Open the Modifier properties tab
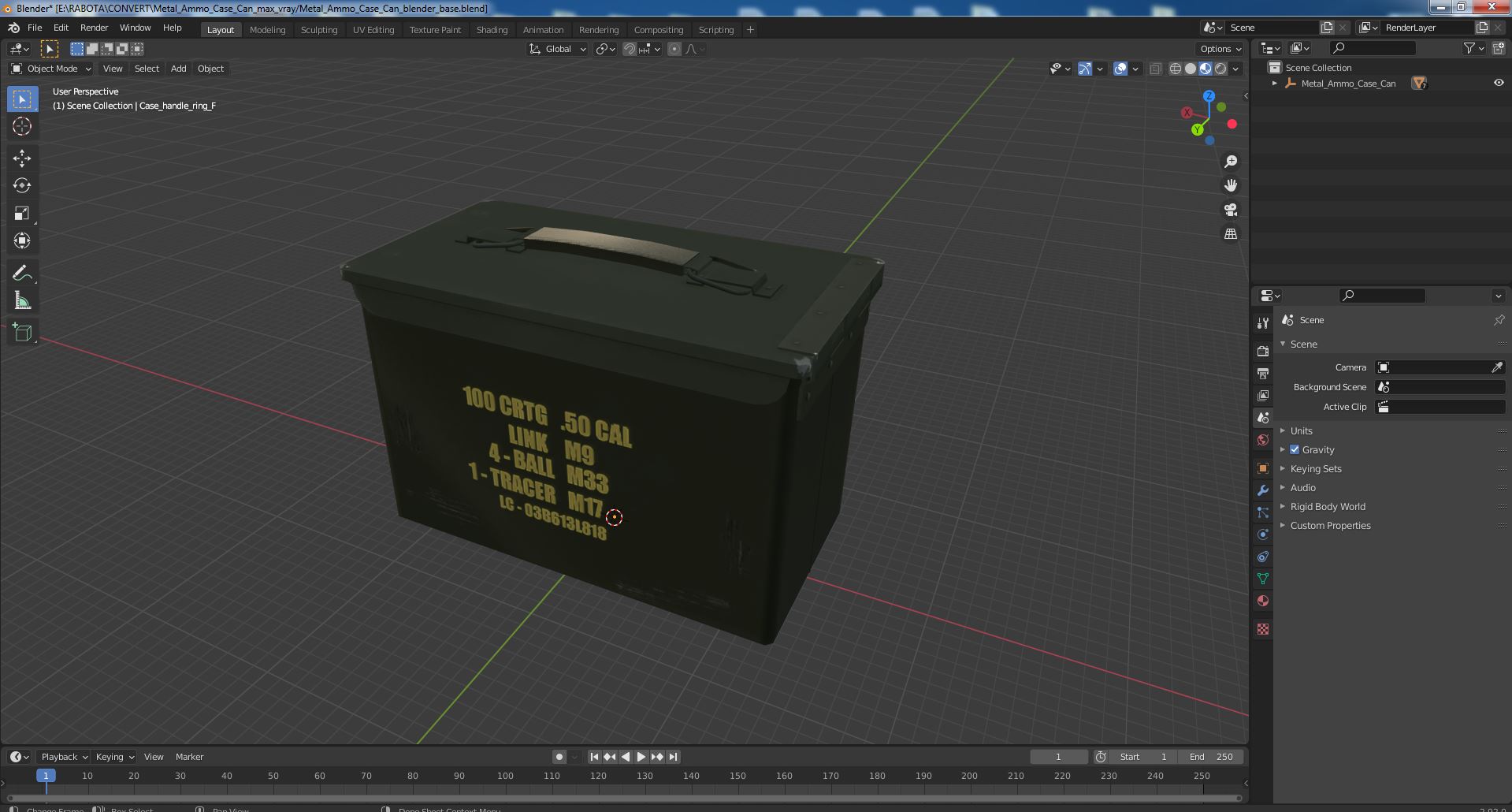1512x812 pixels. point(1263,490)
